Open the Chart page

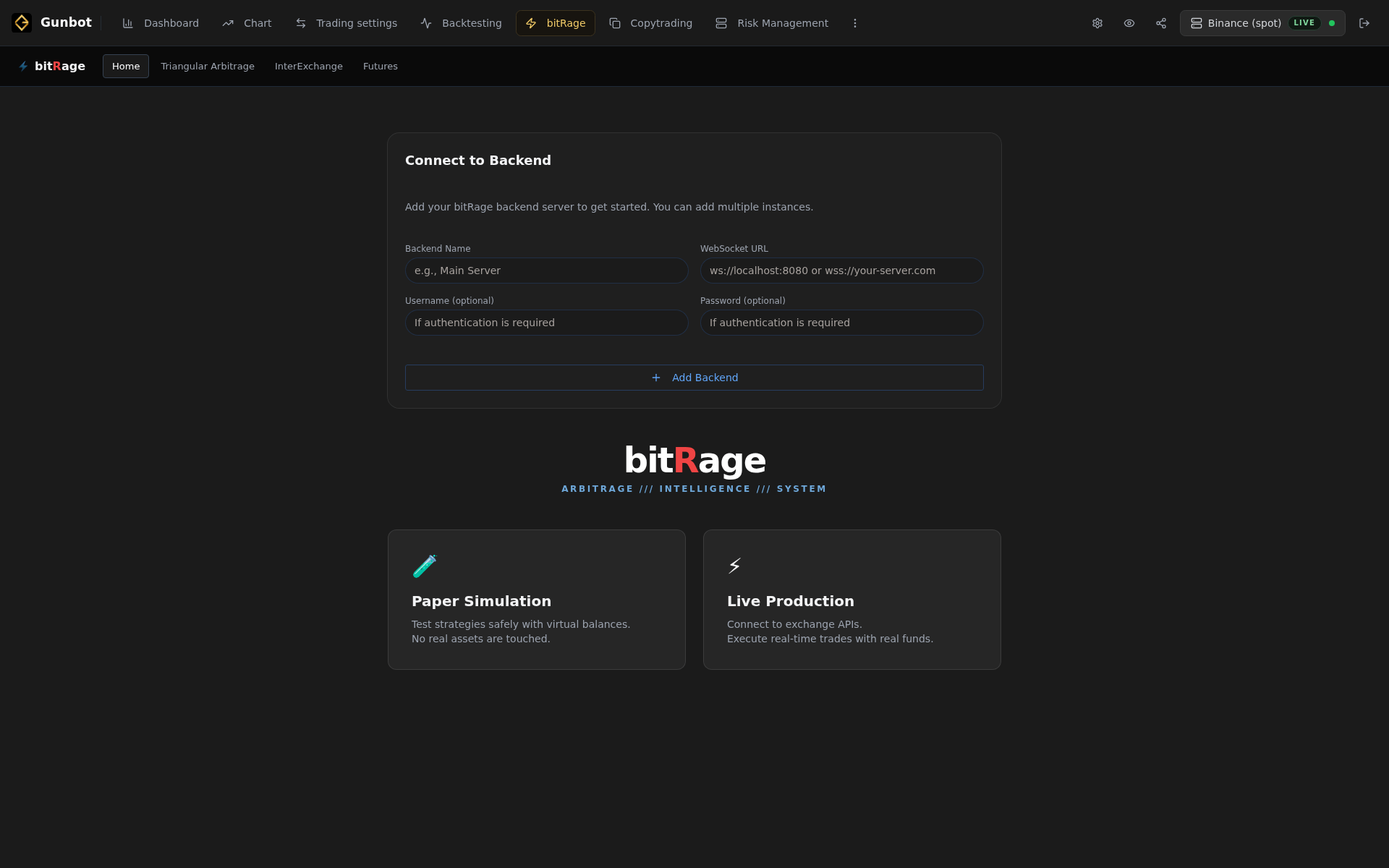[247, 23]
